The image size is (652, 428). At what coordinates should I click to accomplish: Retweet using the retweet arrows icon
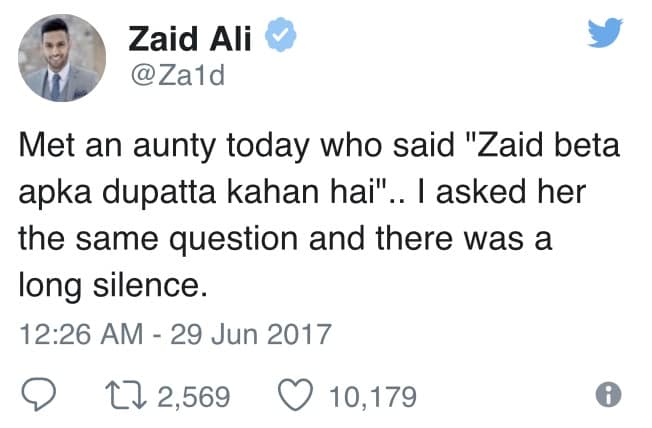click(126, 396)
